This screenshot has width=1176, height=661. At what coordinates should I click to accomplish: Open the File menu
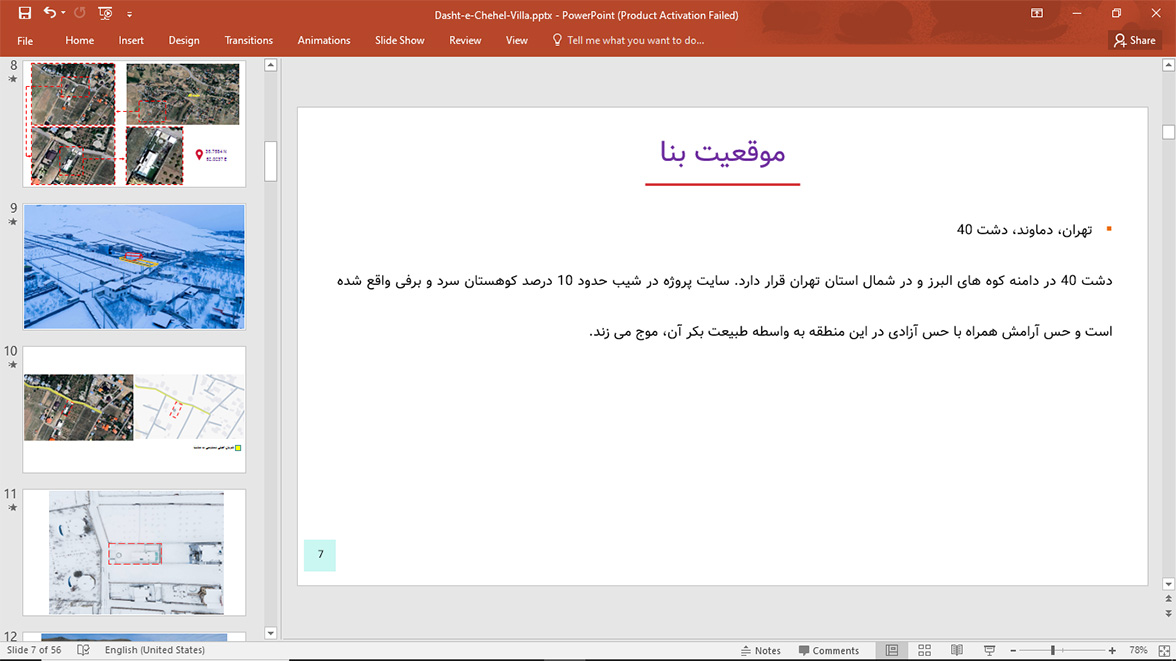pos(25,41)
